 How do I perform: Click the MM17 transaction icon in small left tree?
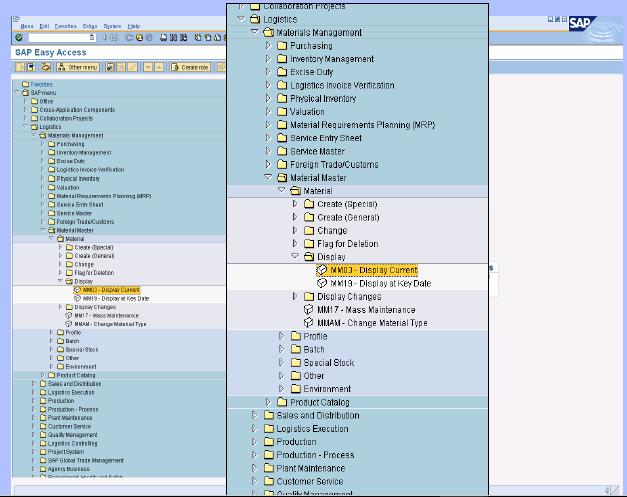click(x=69, y=315)
